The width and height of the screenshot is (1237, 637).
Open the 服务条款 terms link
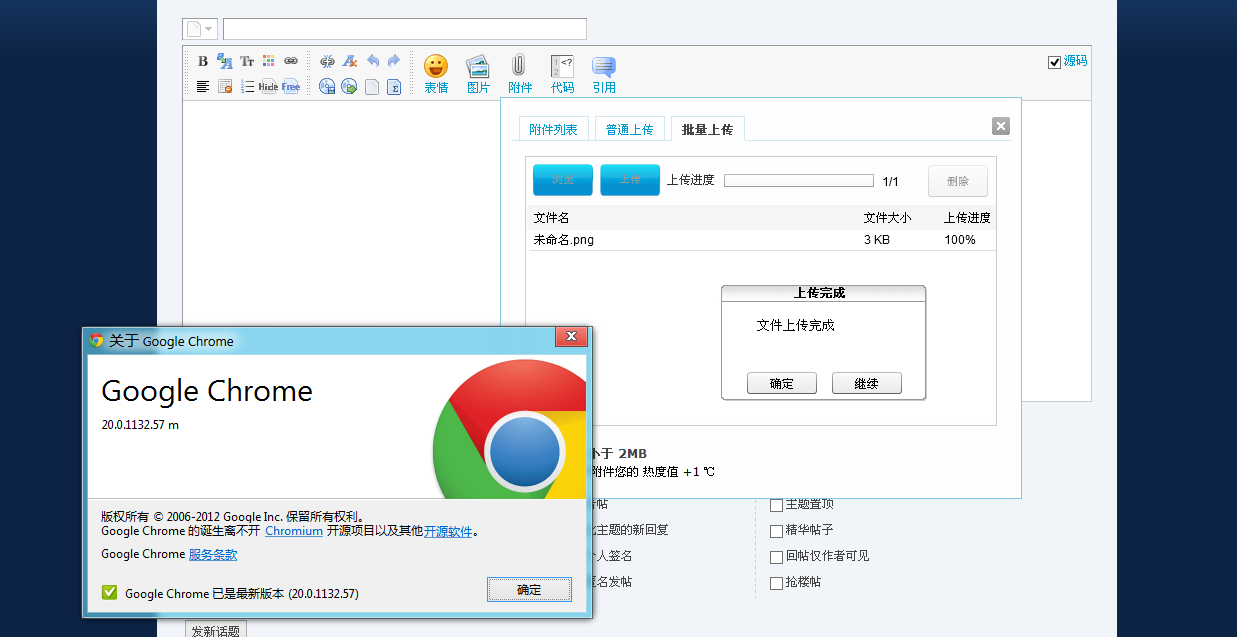[213, 554]
